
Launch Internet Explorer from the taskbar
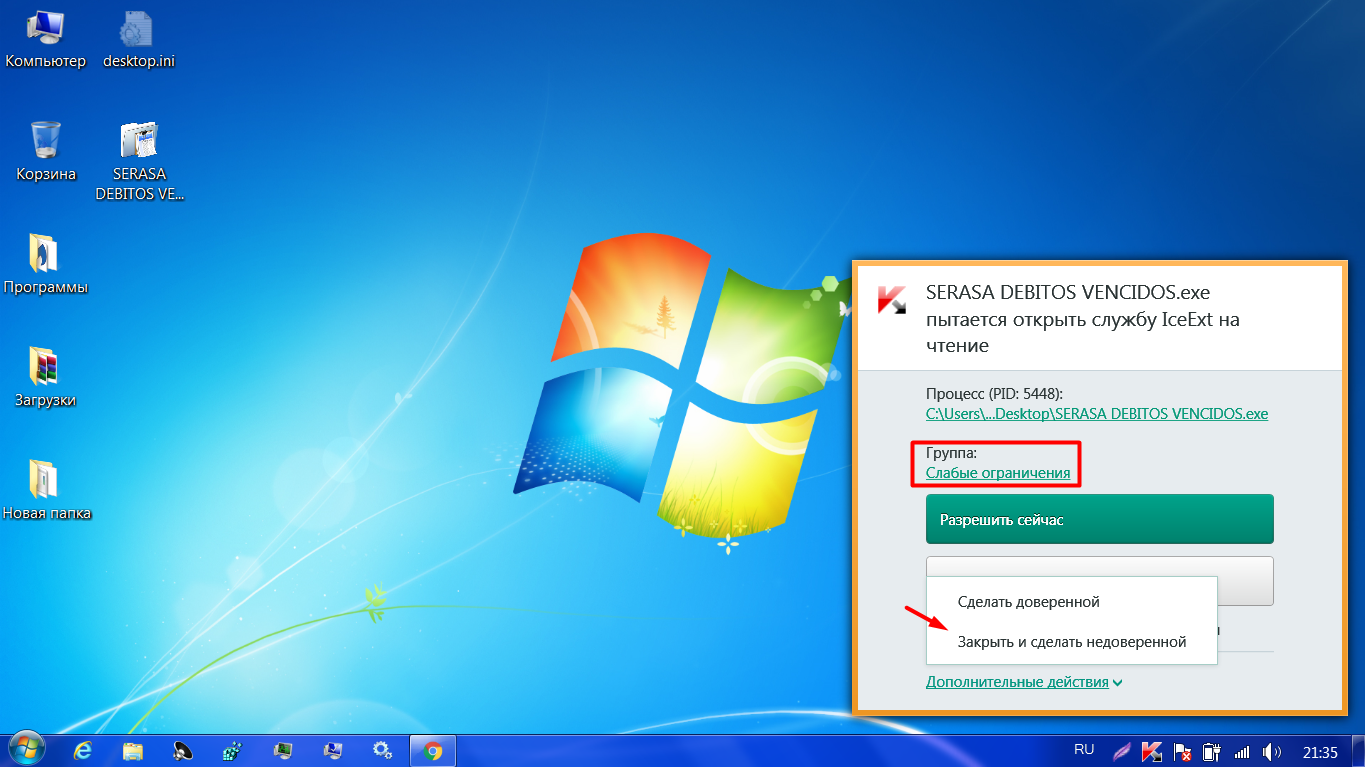(84, 750)
